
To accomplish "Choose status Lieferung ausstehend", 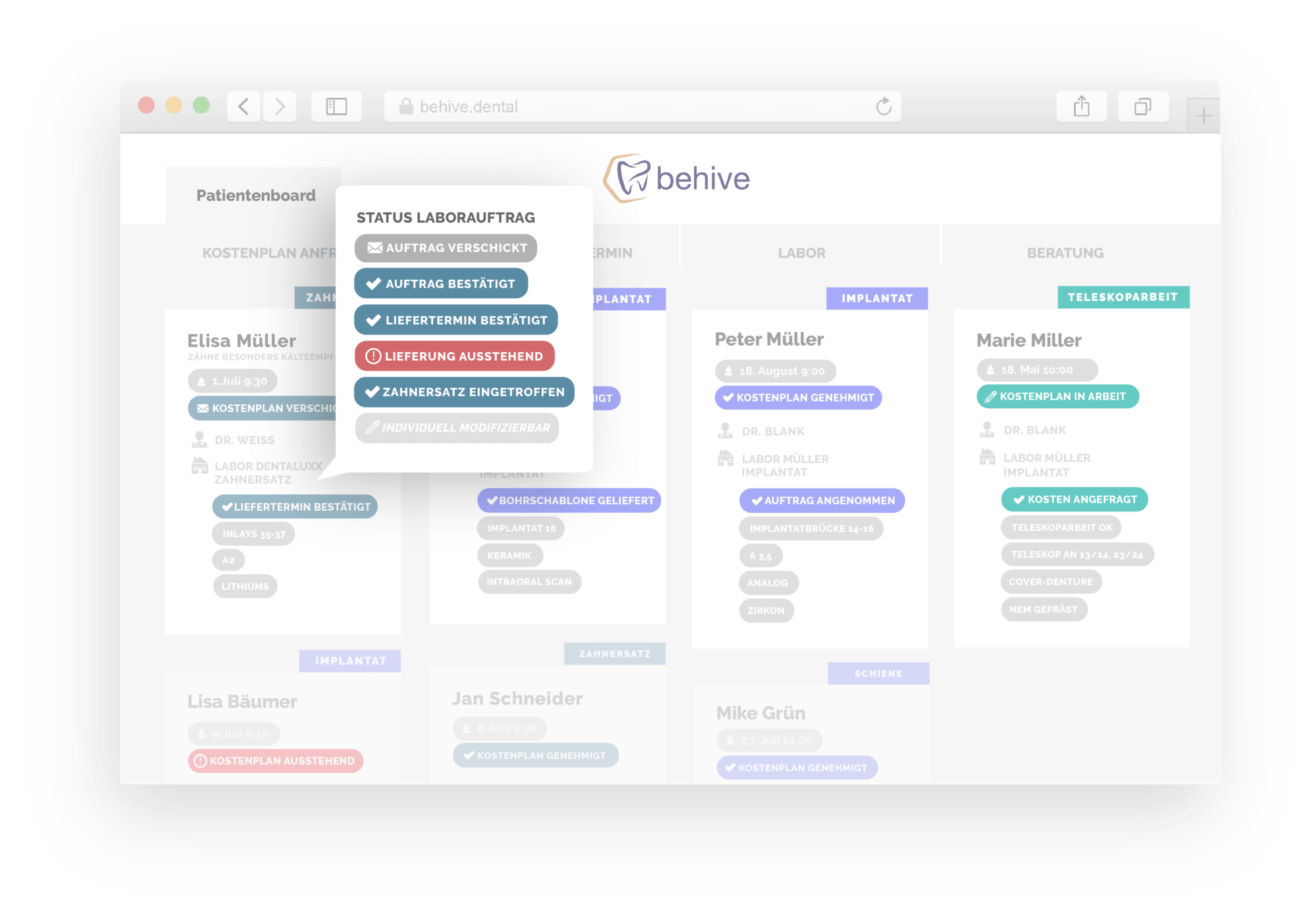I will (455, 356).
